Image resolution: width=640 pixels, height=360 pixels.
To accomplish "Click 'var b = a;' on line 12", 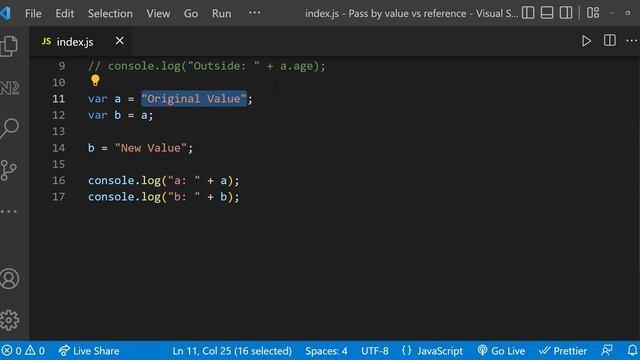I will 120,115.
